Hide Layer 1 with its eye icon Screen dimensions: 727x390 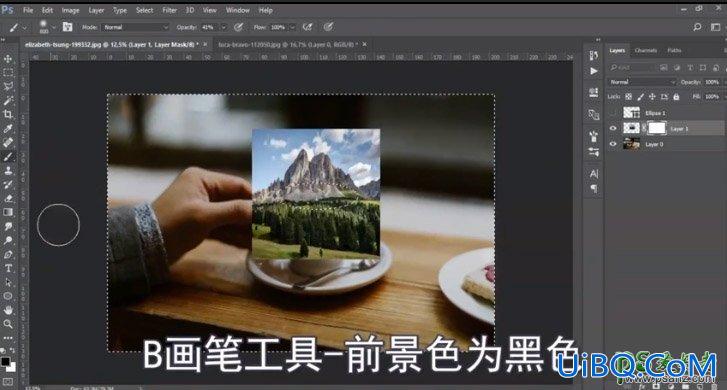tap(613, 128)
